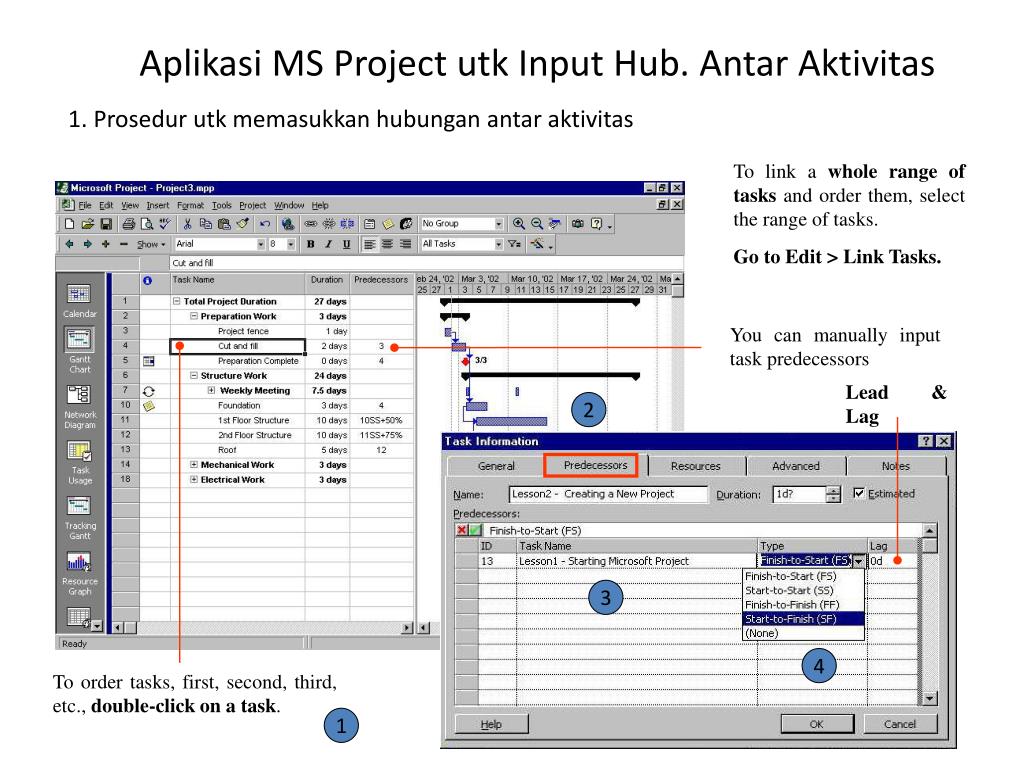Screen dimensions: 1024x768
Task: Click the Undo arrow icon
Action: click(x=264, y=224)
